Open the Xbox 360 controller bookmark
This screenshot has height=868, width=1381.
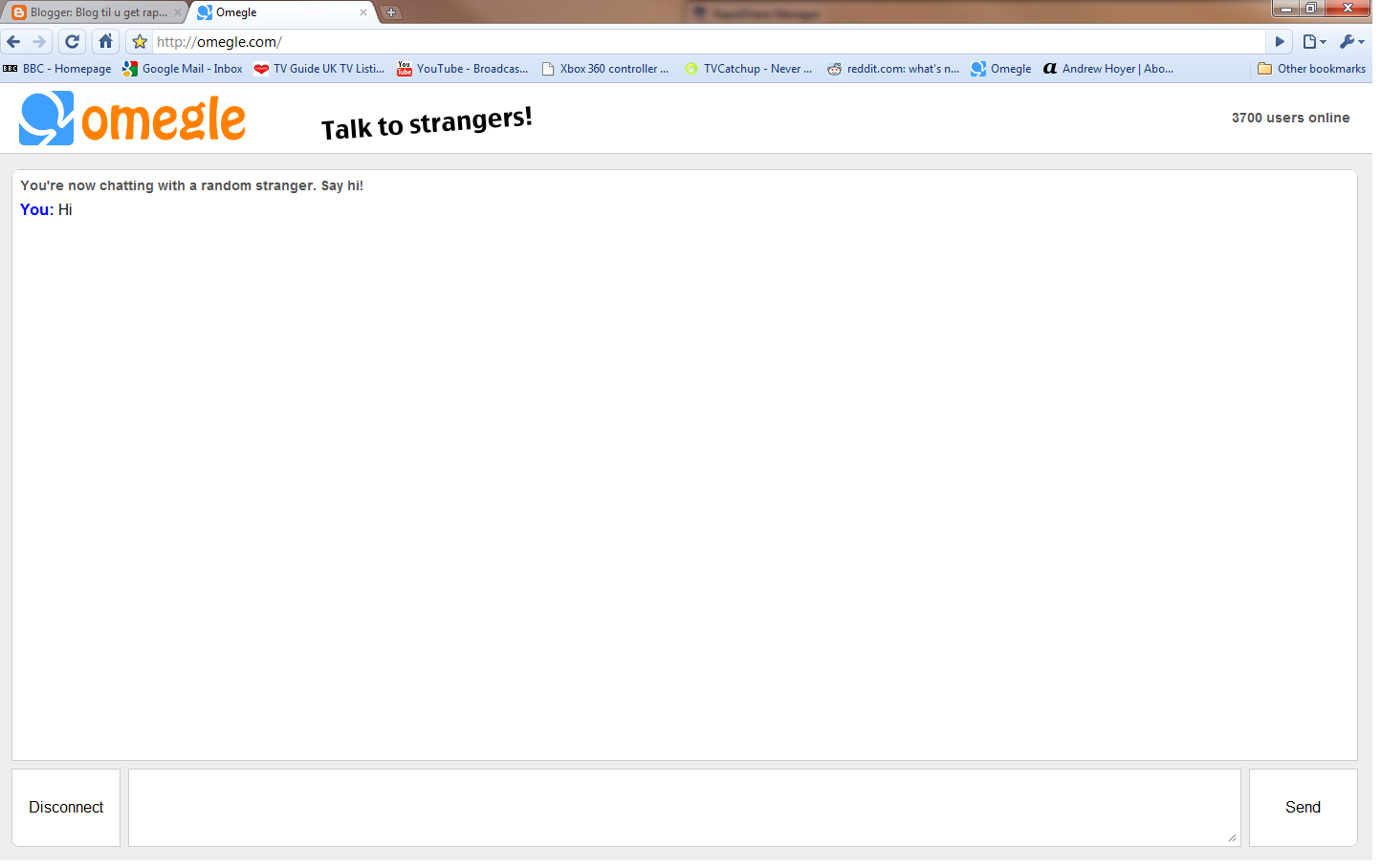point(605,69)
